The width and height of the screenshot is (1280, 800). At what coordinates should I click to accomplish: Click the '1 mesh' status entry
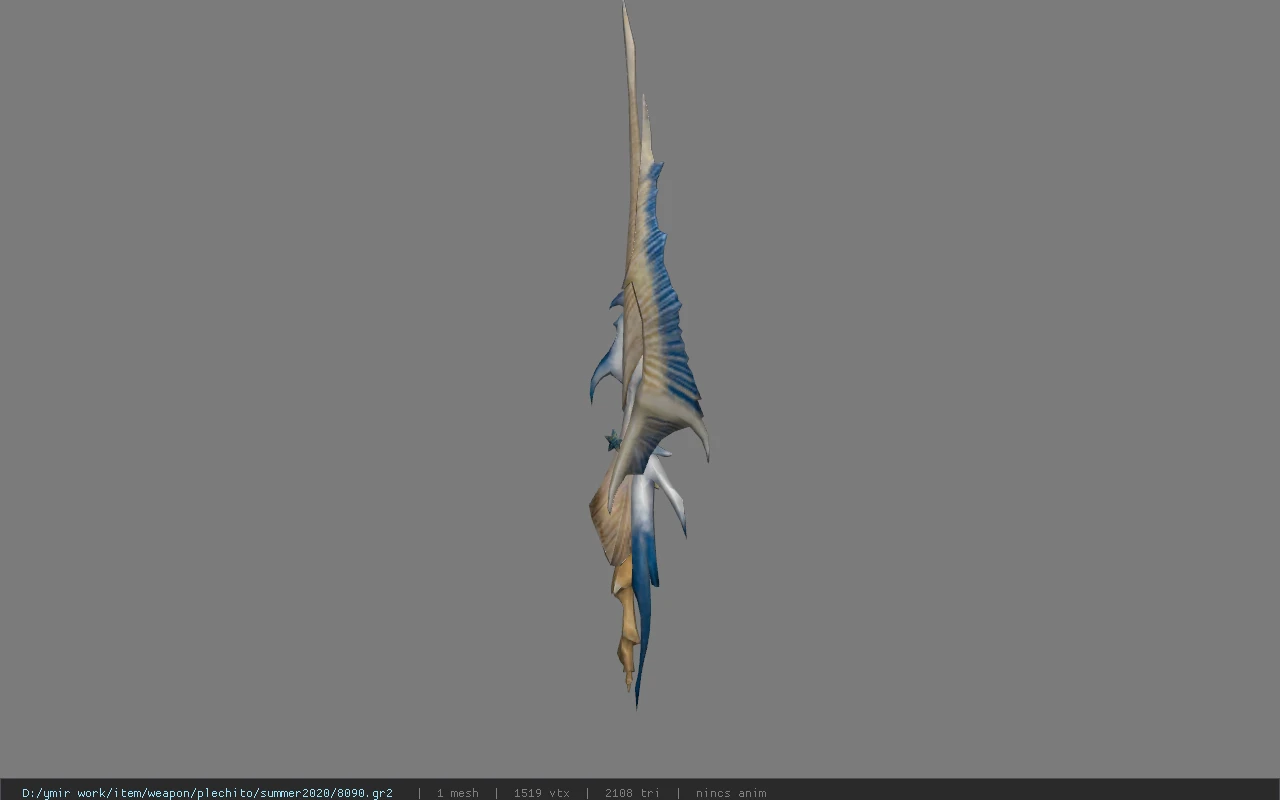457,793
